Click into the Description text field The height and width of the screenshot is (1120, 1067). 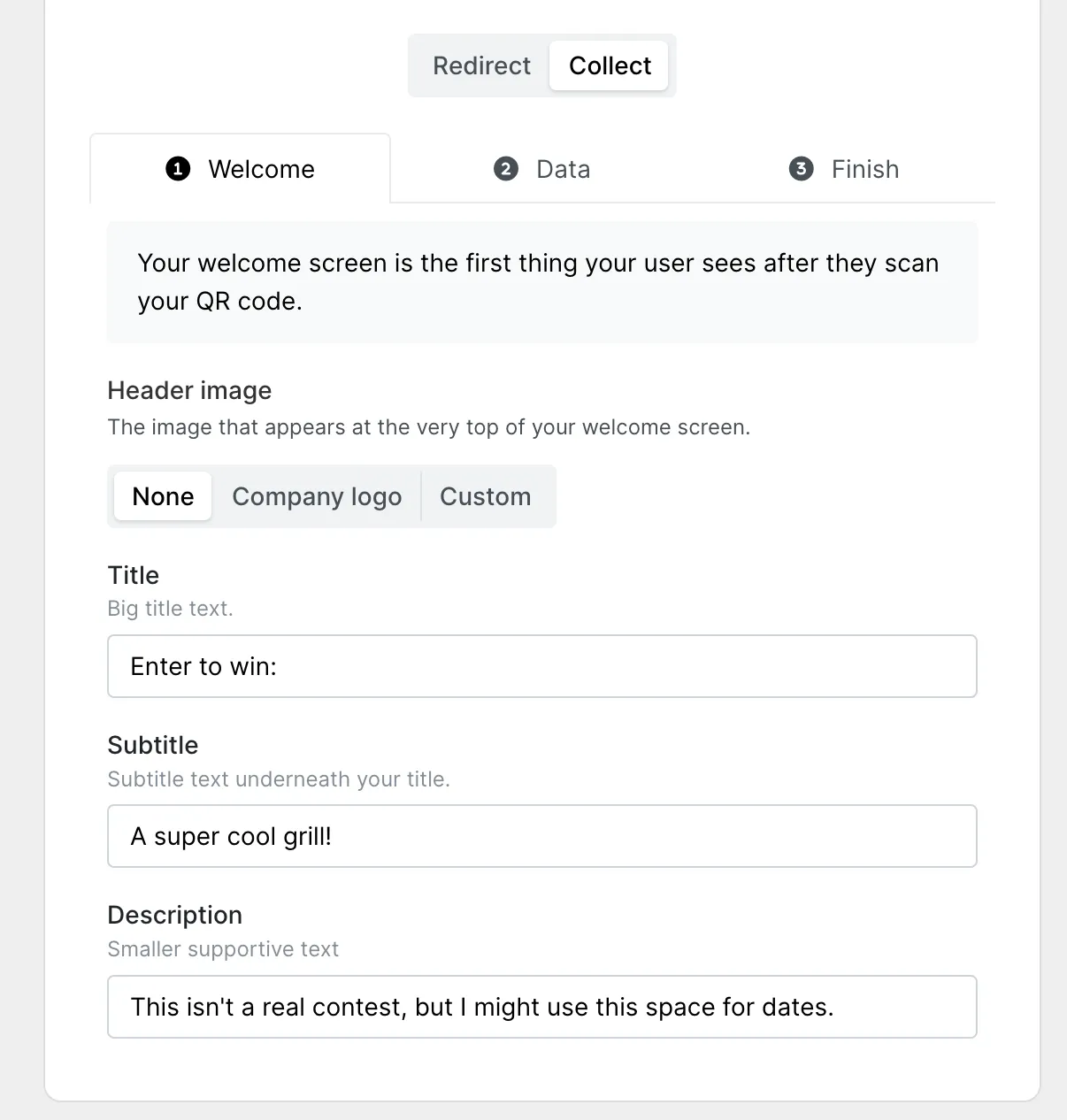click(542, 1007)
